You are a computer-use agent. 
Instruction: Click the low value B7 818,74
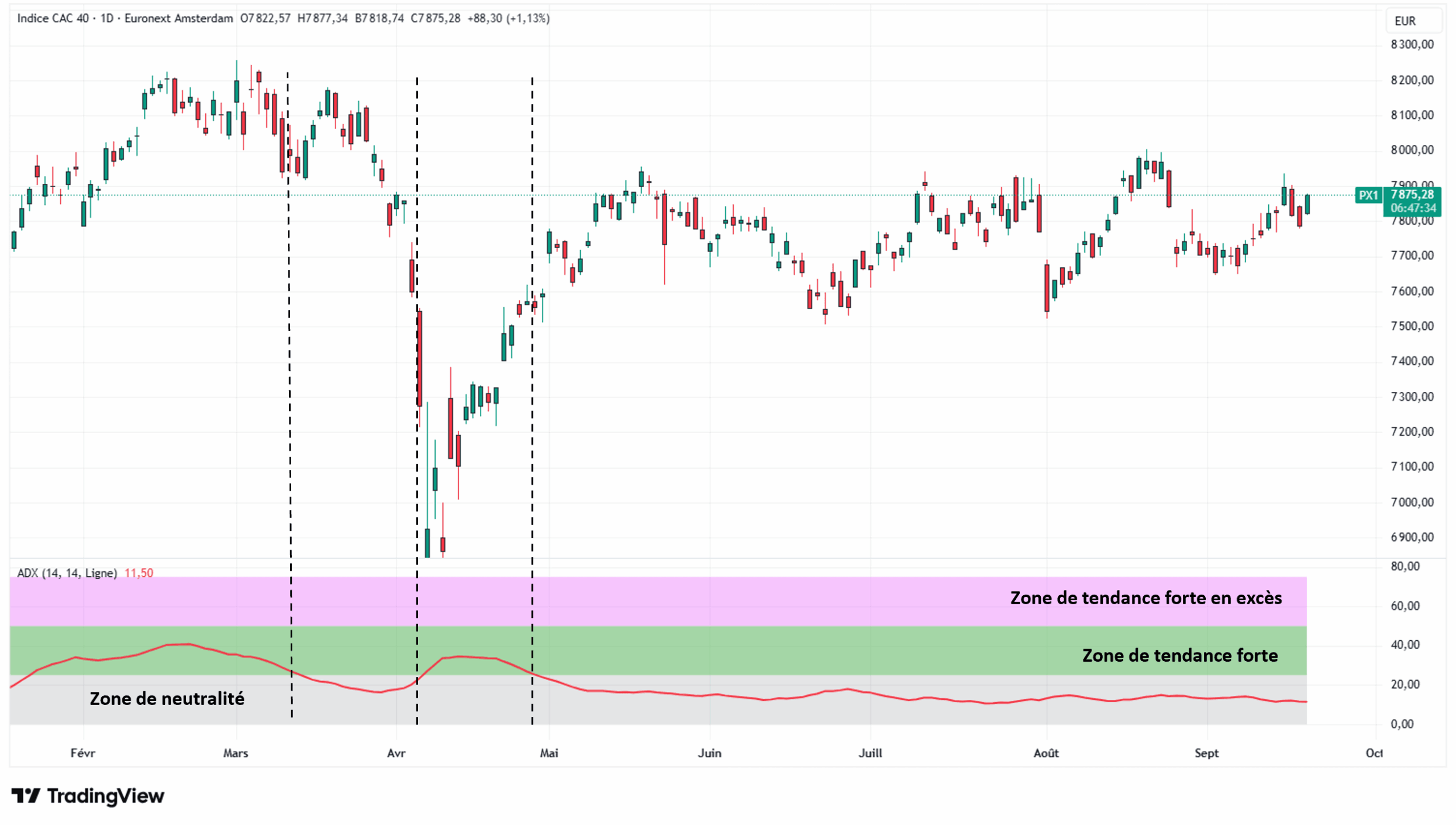tap(379, 18)
